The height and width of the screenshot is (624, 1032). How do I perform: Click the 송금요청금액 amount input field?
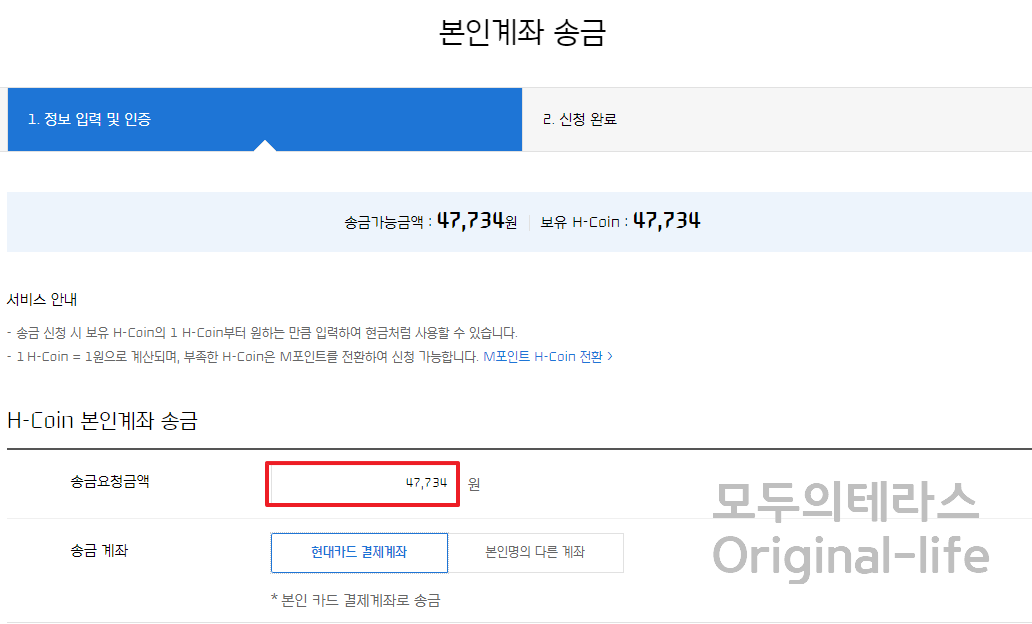(362, 484)
